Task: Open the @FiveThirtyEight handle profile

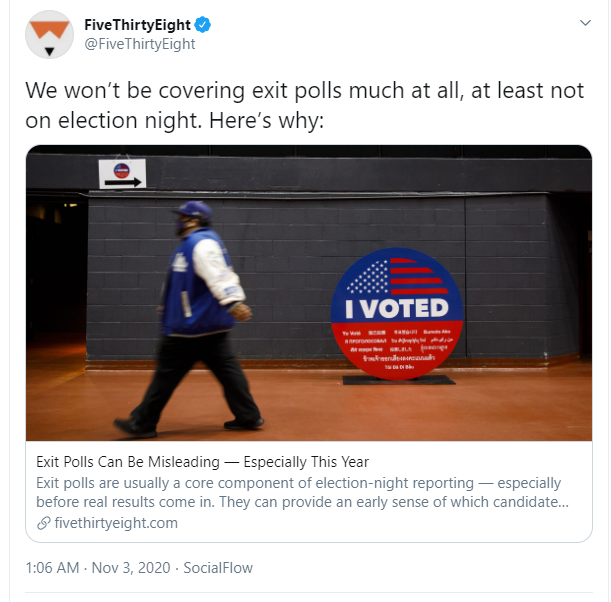Action: click(x=140, y=44)
